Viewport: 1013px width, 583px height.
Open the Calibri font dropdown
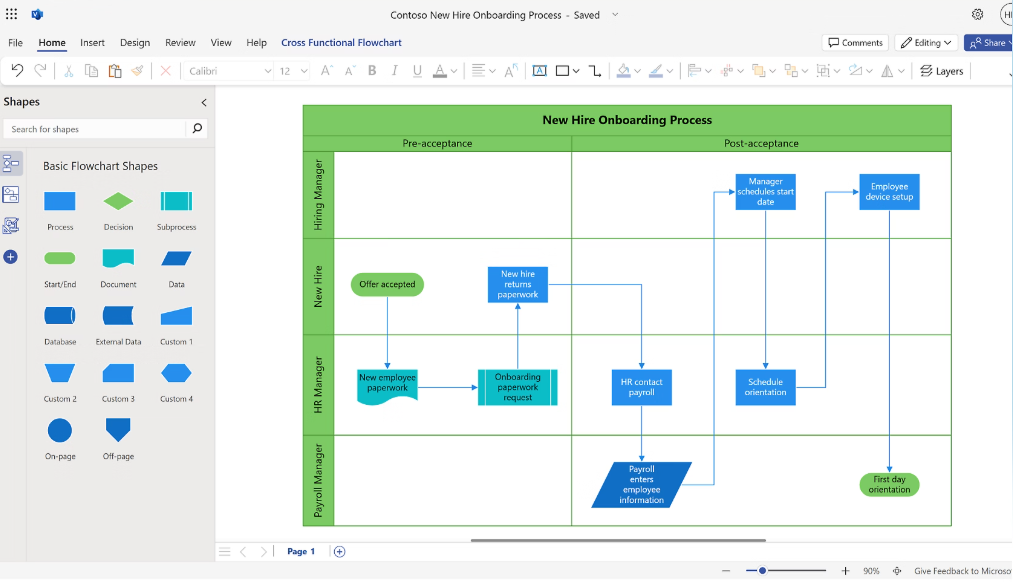tap(266, 70)
